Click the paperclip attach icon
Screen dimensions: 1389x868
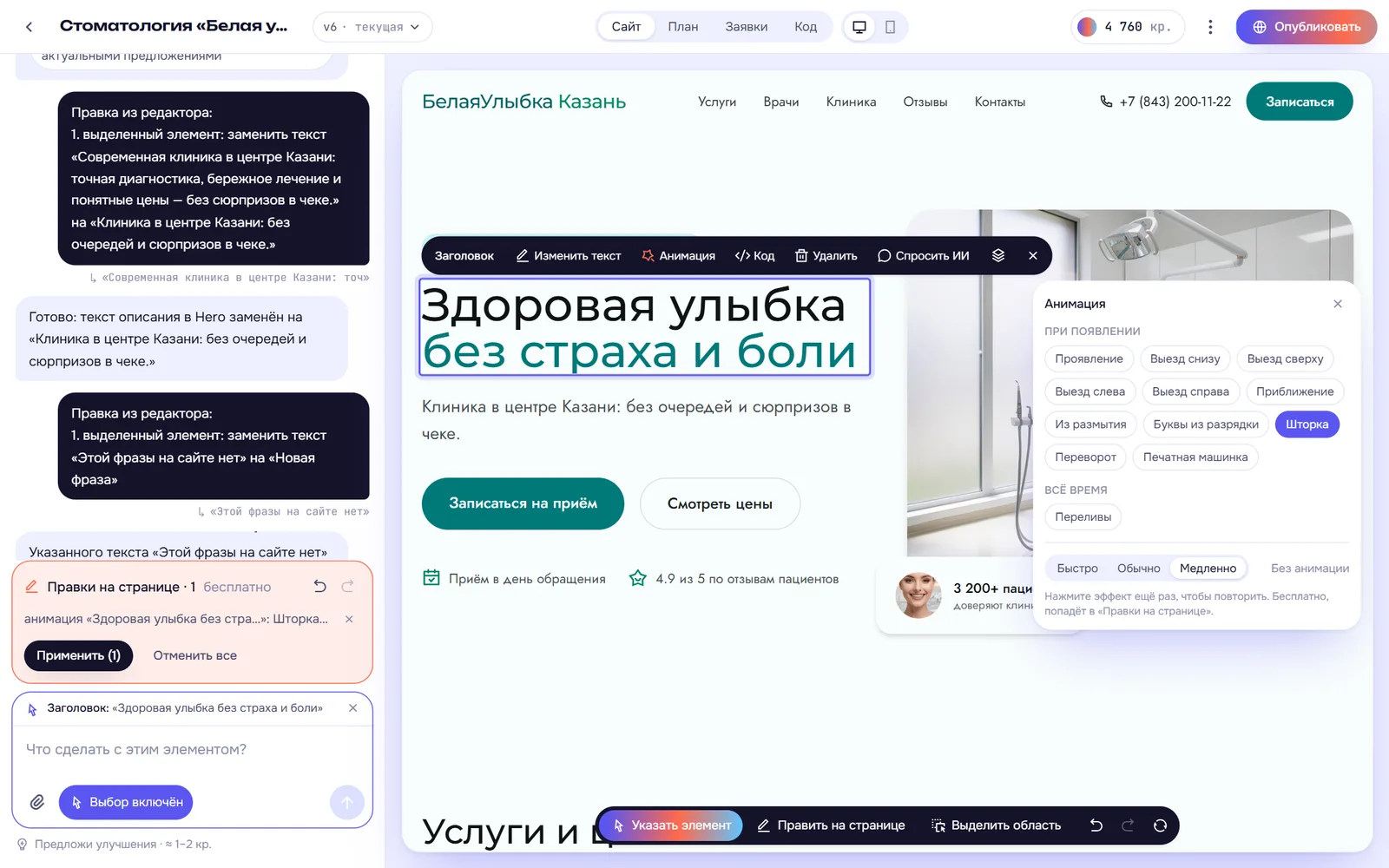tap(37, 802)
